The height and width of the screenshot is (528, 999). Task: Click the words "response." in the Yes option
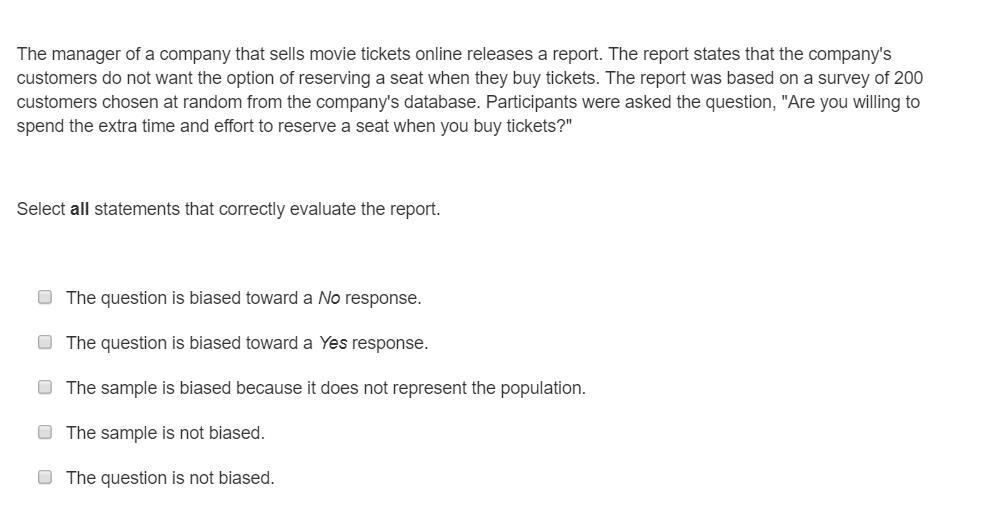coord(390,343)
